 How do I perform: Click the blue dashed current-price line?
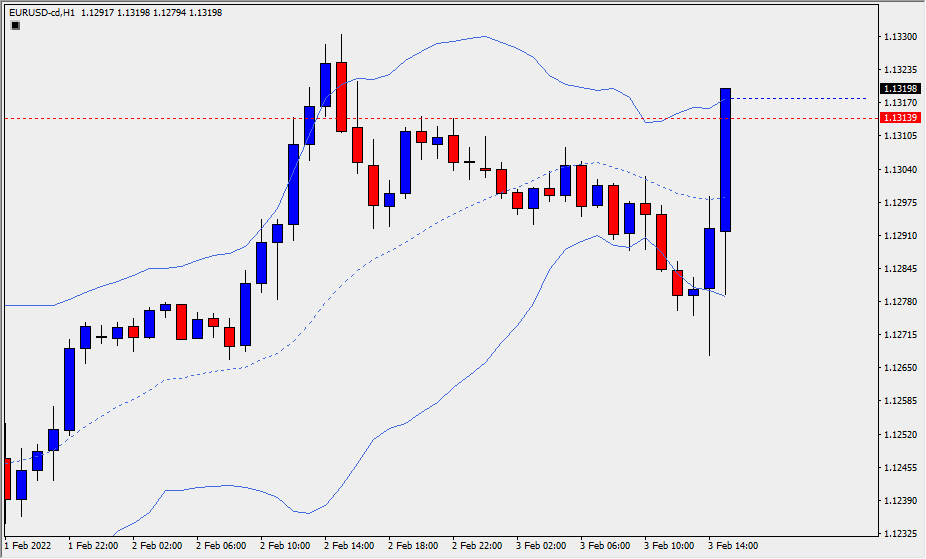[x=800, y=98]
